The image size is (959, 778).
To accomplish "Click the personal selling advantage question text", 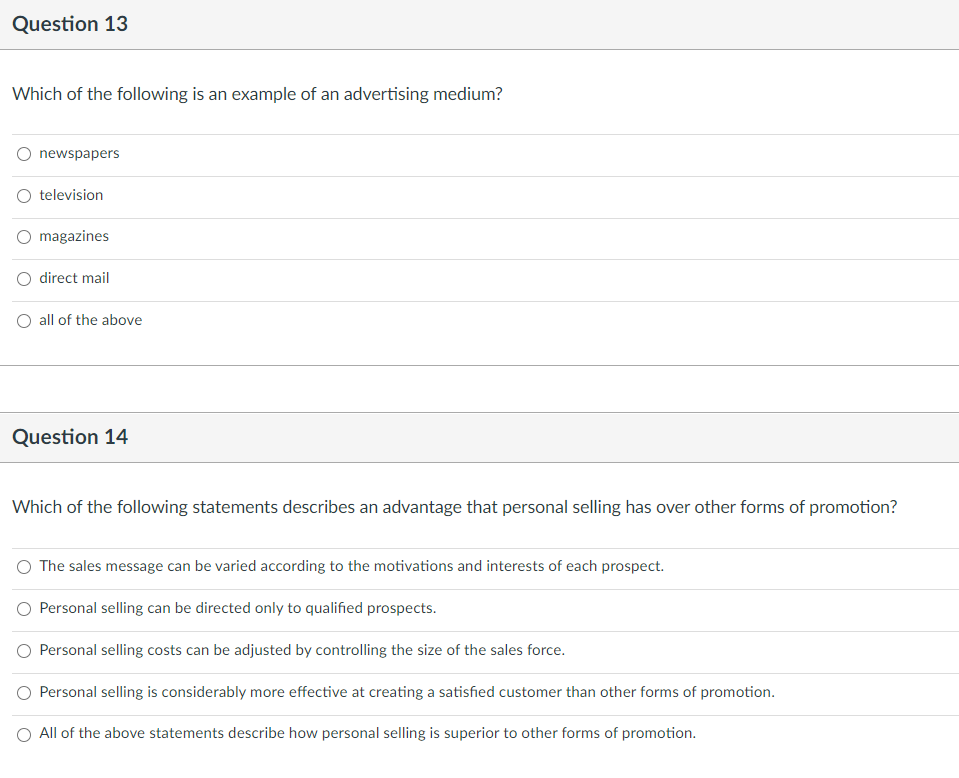I will [454, 507].
